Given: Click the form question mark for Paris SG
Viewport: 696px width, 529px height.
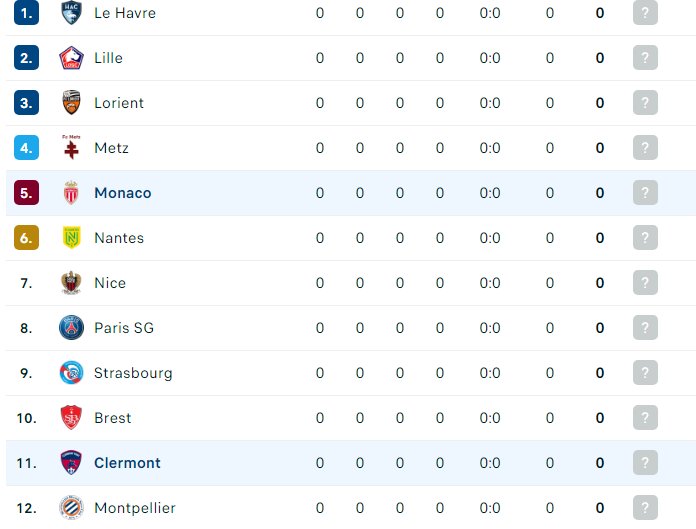Looking at the screenshot, I should pyautogui.click(x=645, y=328).
